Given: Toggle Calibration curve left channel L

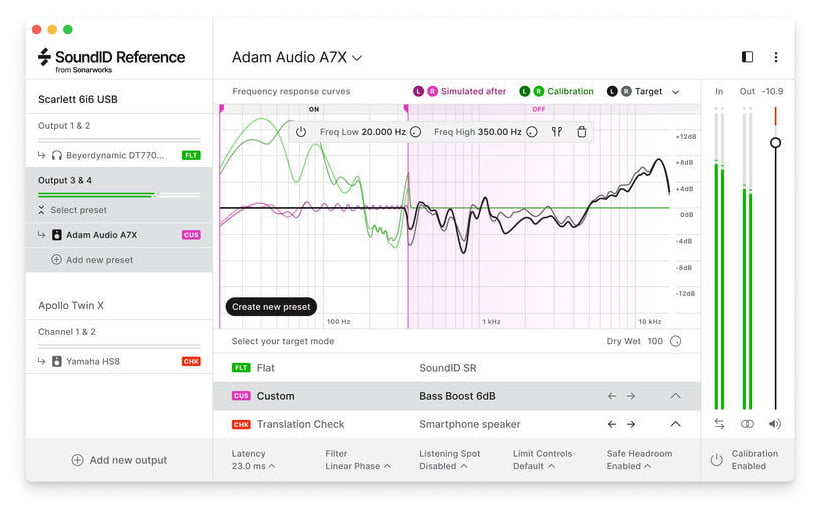Looking at the screenshot, I should tap(525, 91).
